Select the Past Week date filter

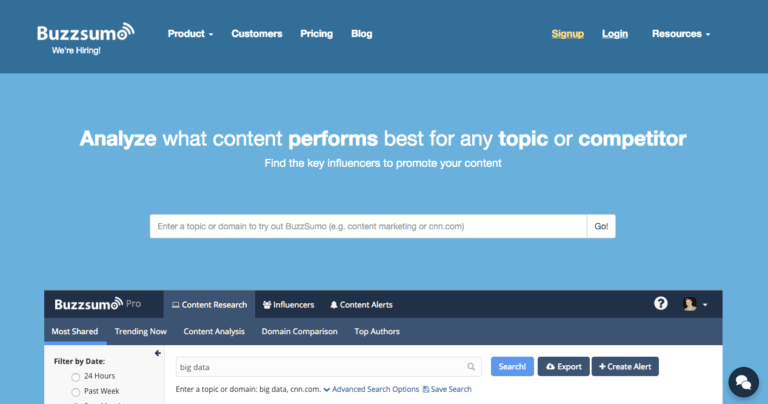point(76,391)
